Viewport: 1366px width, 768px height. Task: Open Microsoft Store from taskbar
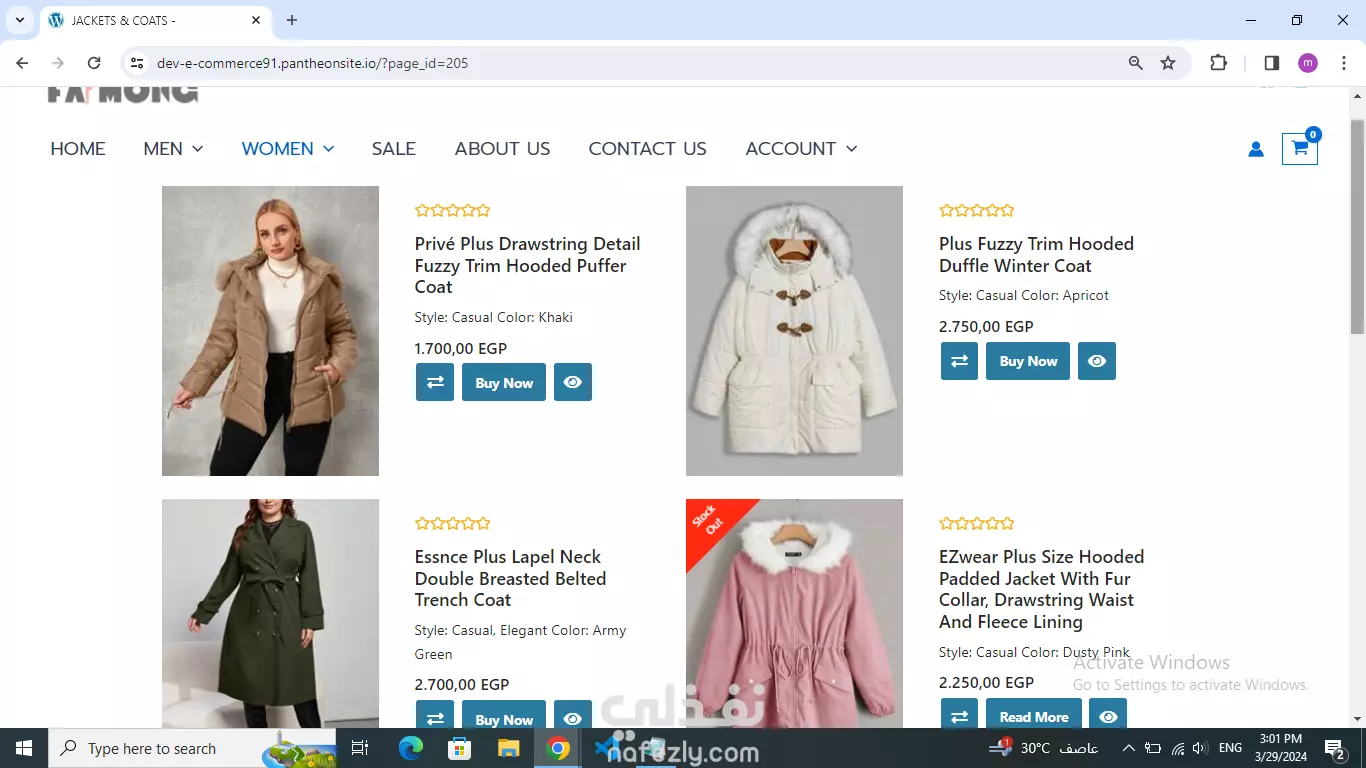[460, 748]
